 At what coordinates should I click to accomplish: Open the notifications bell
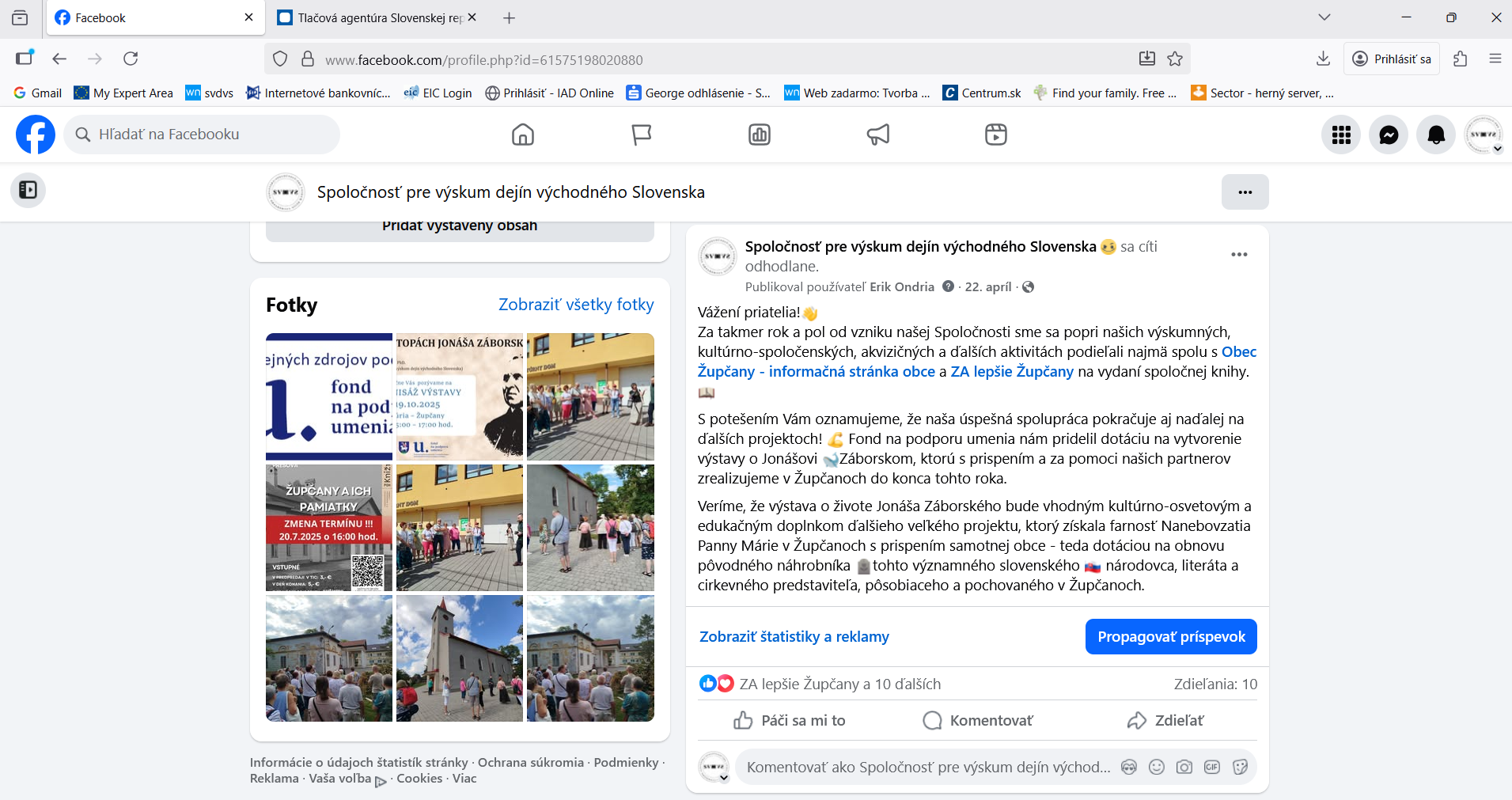tap(1436, 135)
